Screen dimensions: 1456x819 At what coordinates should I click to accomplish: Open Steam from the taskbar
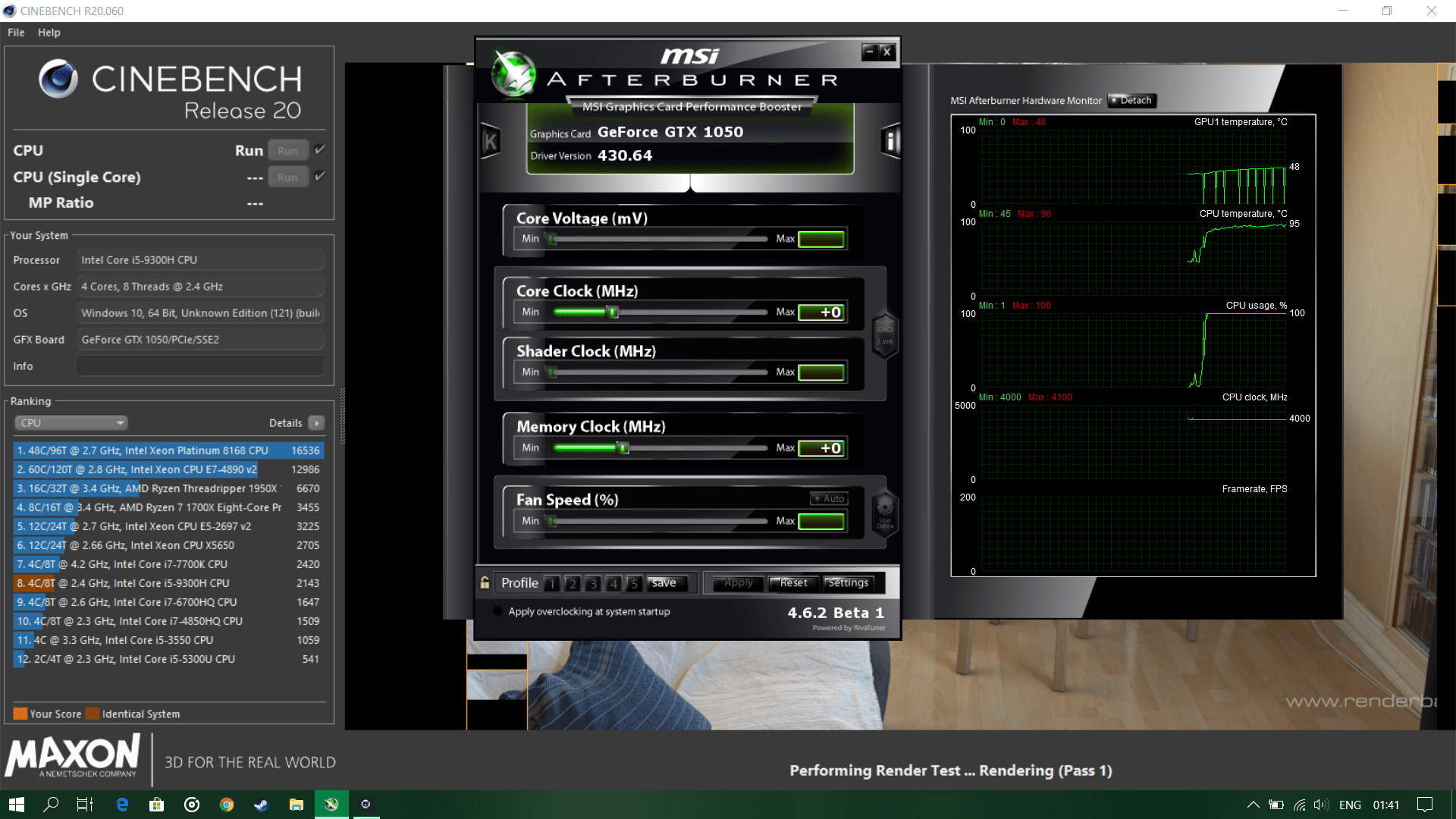261,805
